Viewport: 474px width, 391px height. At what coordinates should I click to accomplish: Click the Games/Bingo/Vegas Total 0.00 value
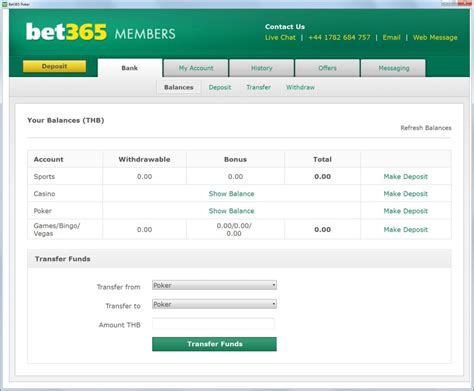coord(322,230)
